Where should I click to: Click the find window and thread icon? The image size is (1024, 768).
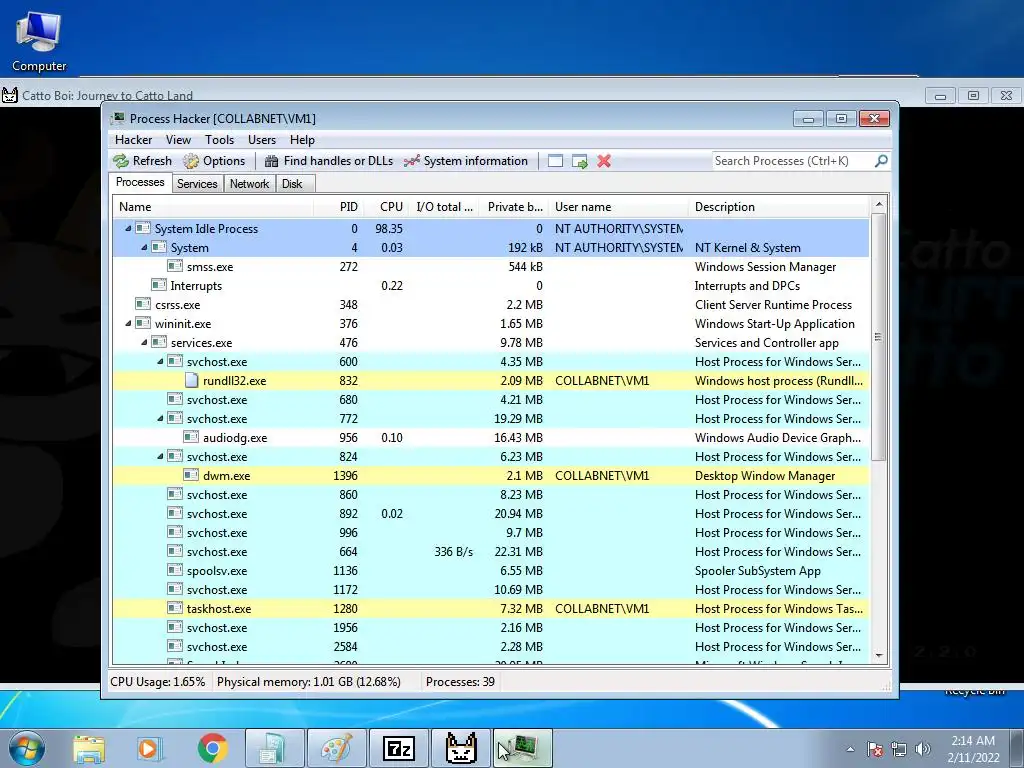pos(579,161)
